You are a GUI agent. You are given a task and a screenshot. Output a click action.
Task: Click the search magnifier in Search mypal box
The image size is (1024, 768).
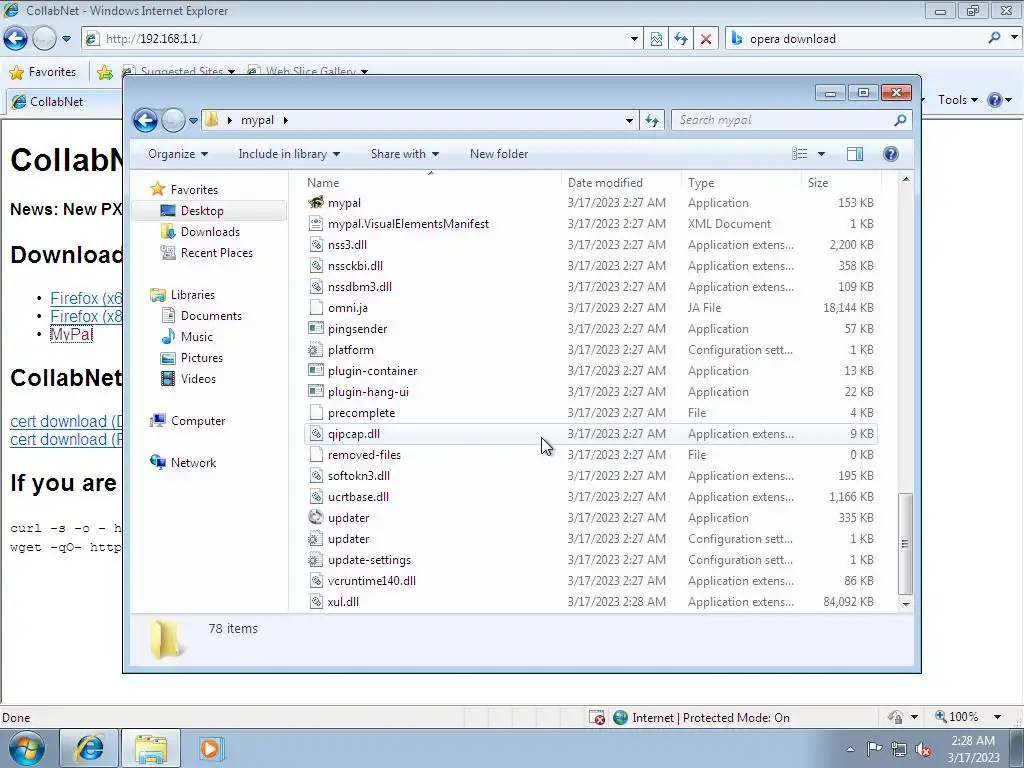[x=900, y=120]
